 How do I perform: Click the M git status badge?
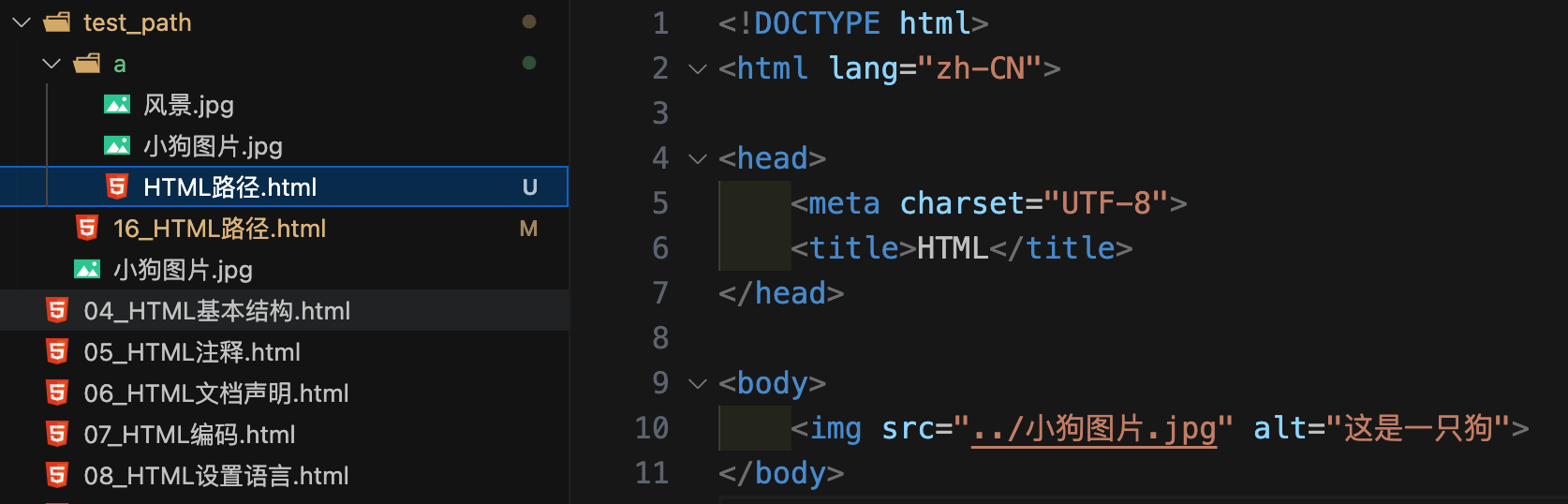coord(528,229)
